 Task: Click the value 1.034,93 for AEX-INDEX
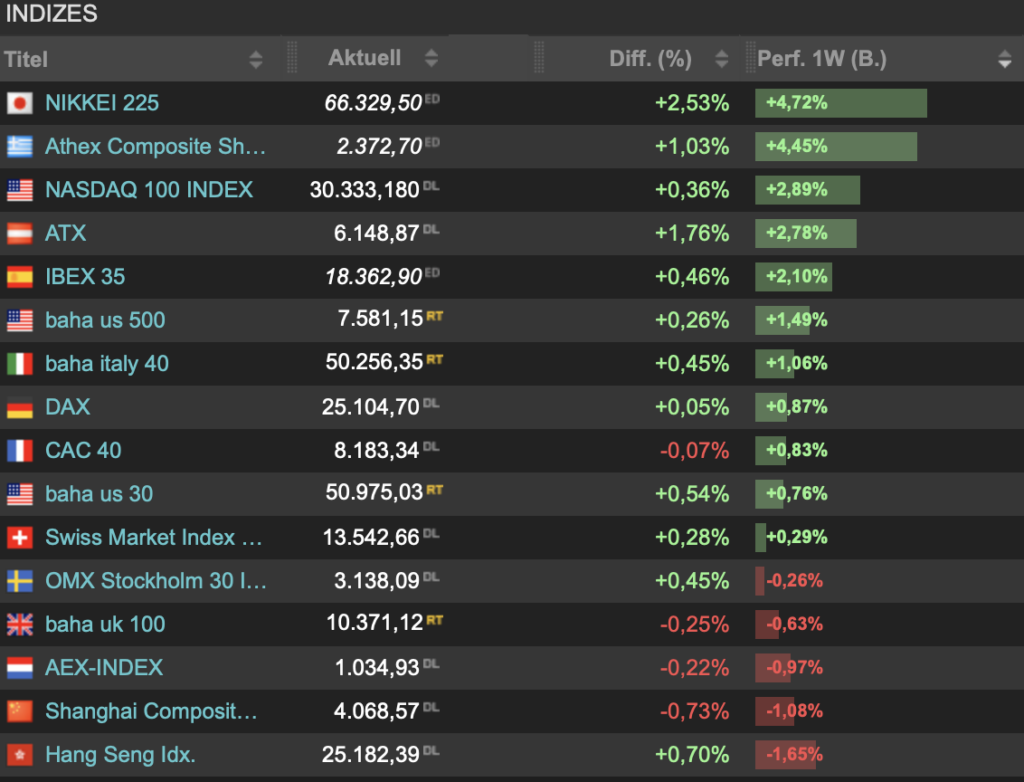pyautogui.click(x=377, y=668)
